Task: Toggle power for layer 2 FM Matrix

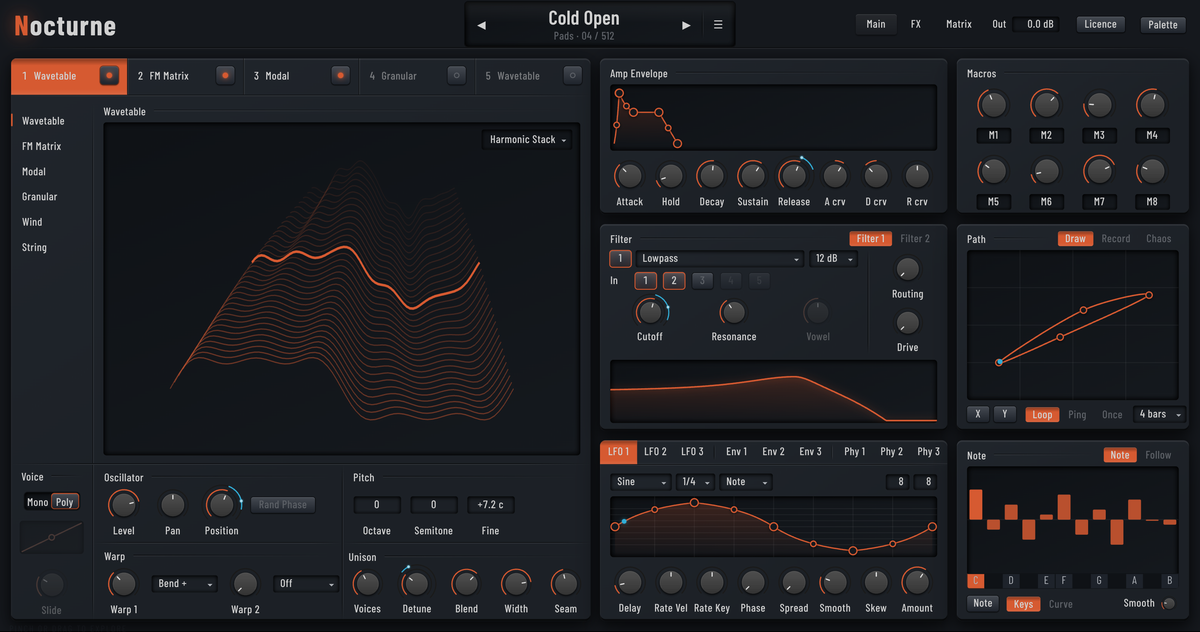Action: click(x=225, y=75)
